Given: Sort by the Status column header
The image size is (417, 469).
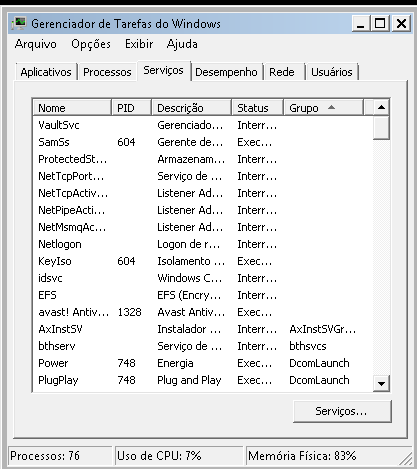Looking at the screenshot, I should pos(257,108).
